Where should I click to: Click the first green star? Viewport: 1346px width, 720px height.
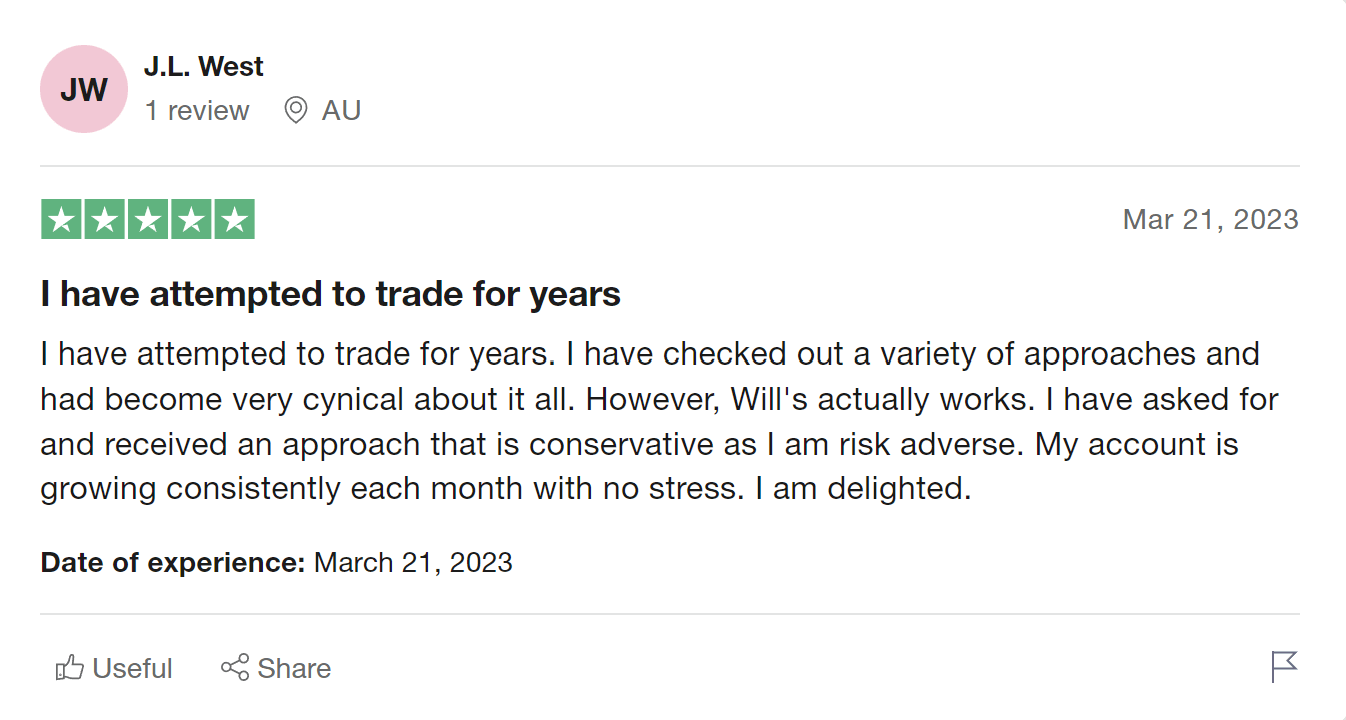point(62,219)
